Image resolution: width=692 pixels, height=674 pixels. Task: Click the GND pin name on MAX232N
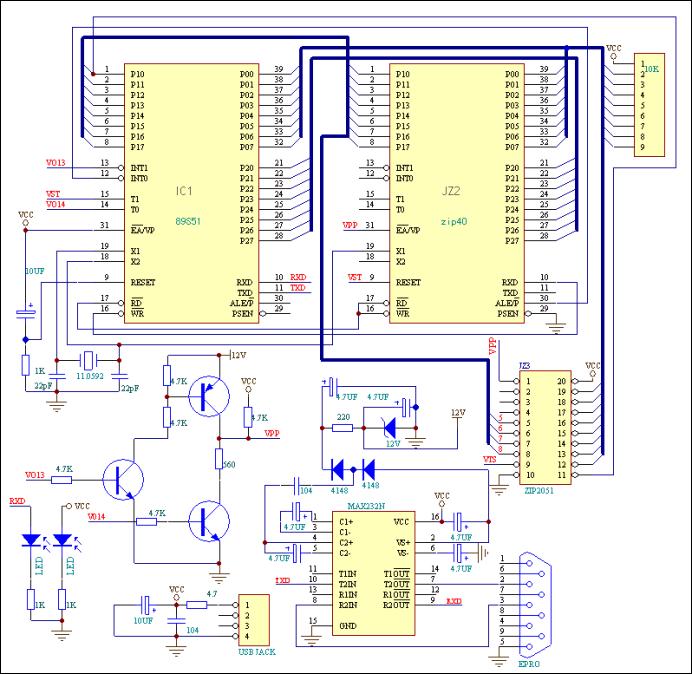[348, 626]
